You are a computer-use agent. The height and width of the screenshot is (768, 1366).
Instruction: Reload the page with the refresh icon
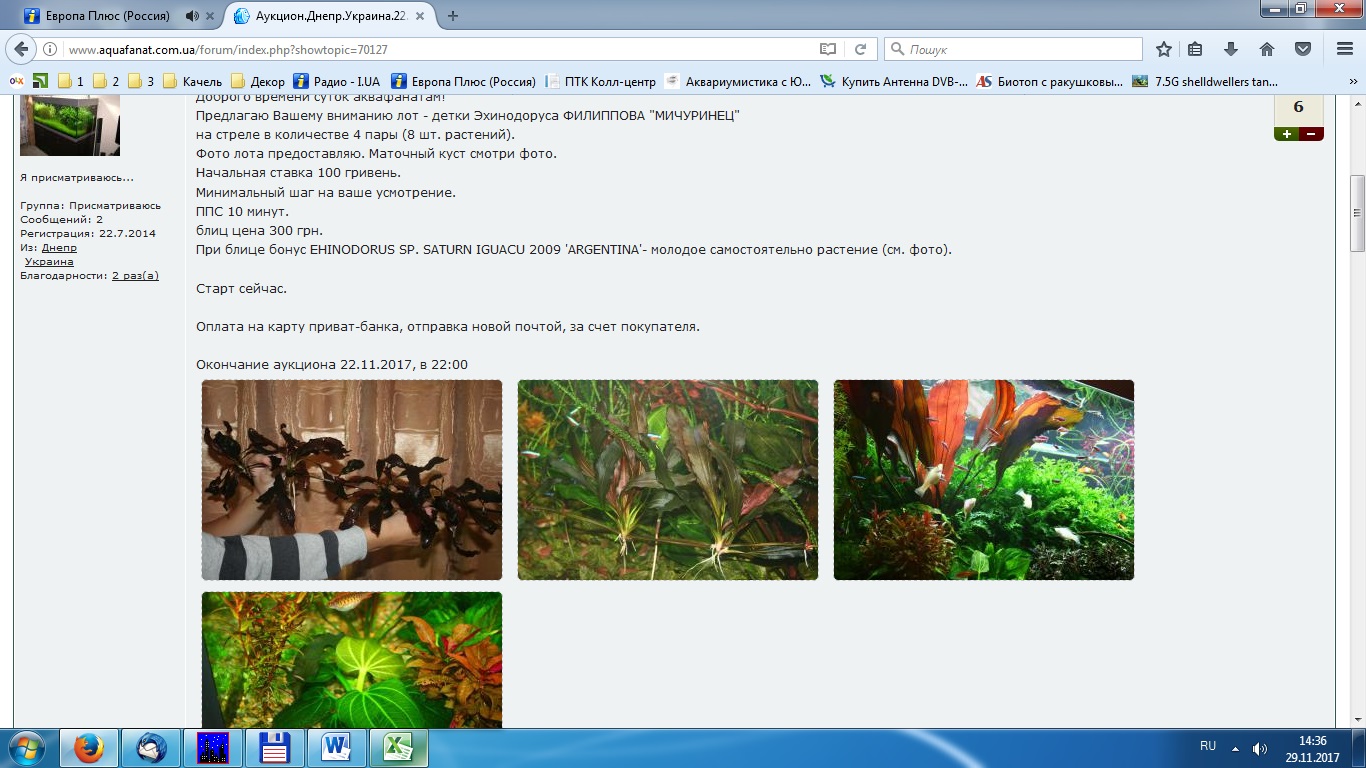click(859, 49)
